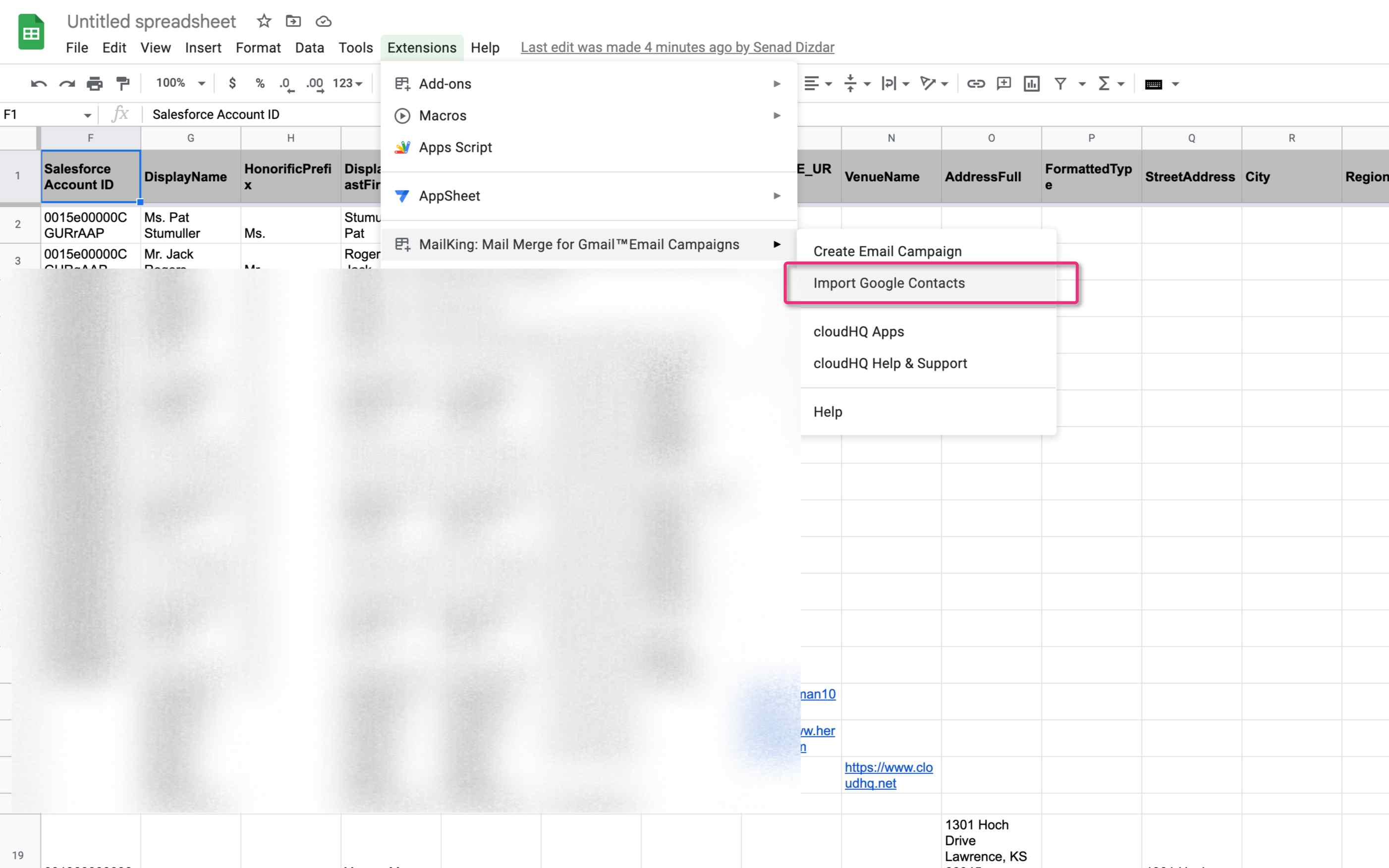Open the Help menu in menu bar
Screen dimensions: 1389x868
point(485,48)
